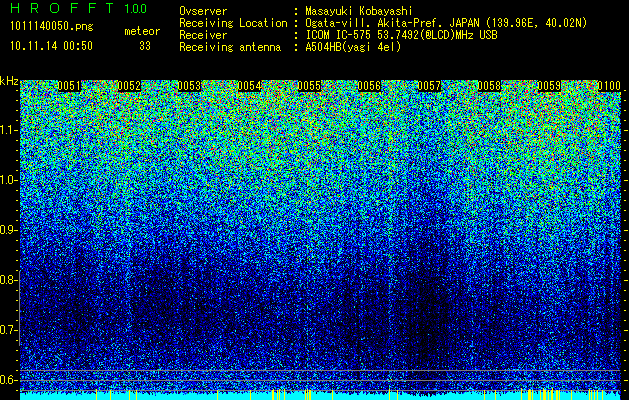Click the 0055 time marker label

(309, 86)
